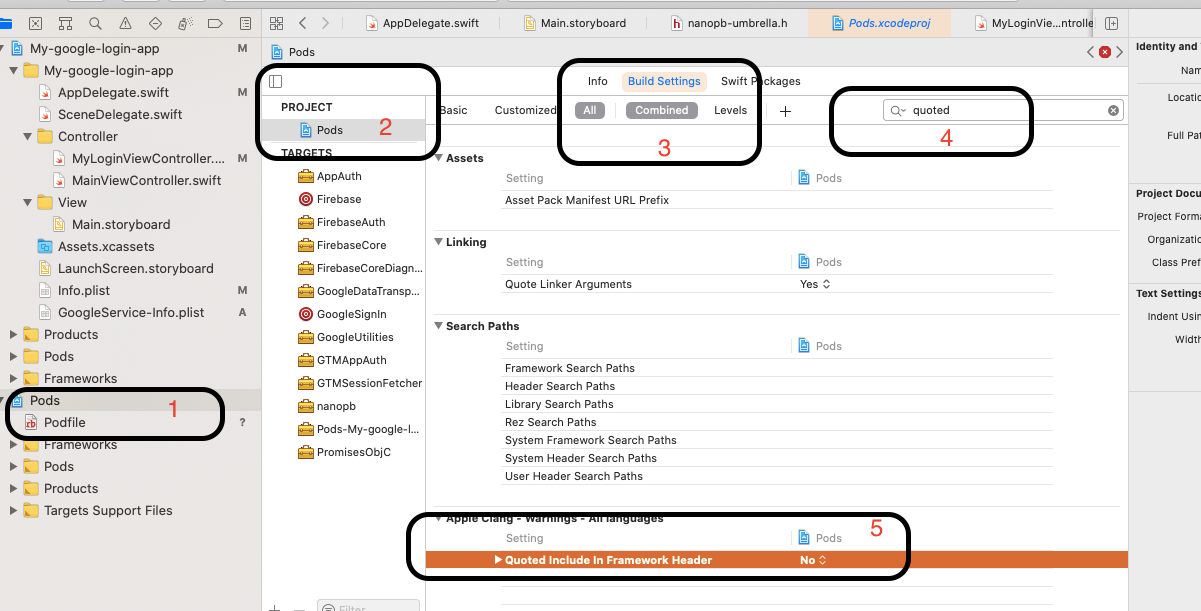Viewport: 1201px width, 611px height.
Task: Open the related items grid icon
Action: click(277, 22)
